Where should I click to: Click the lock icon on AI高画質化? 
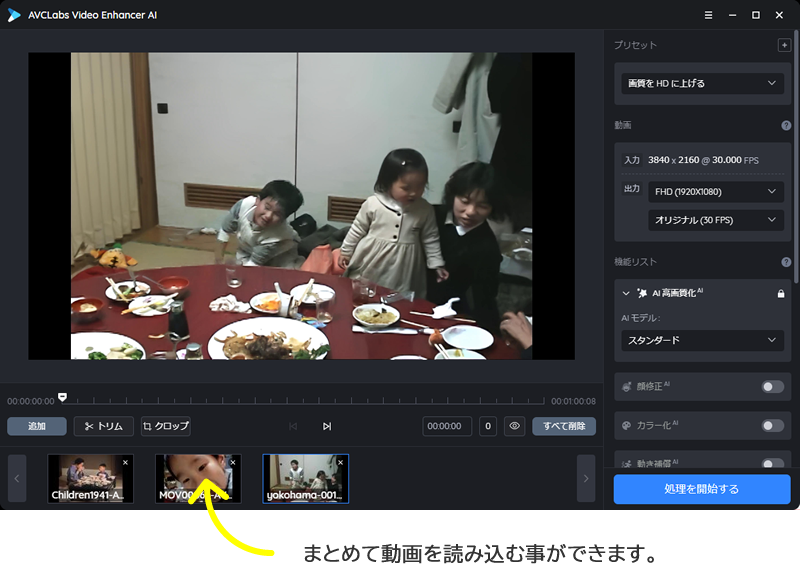[781, 293]
